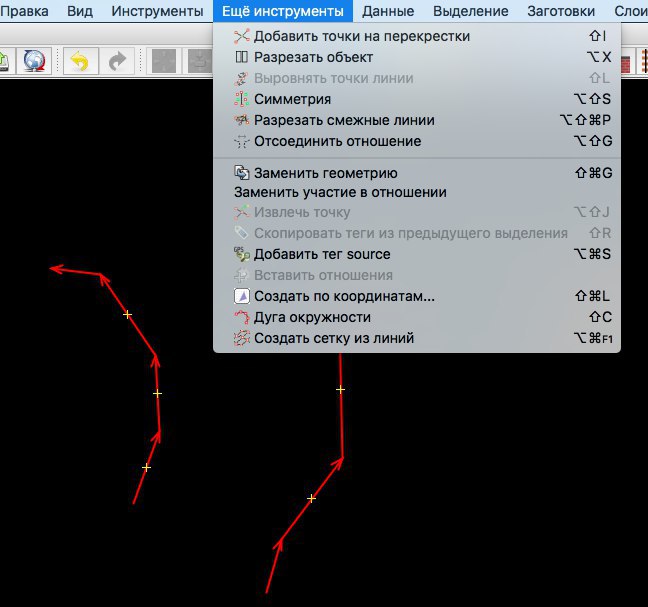648x607 pixels.
Task: Click the split adjacent ways icon
Action: click(x=242, y=120)
